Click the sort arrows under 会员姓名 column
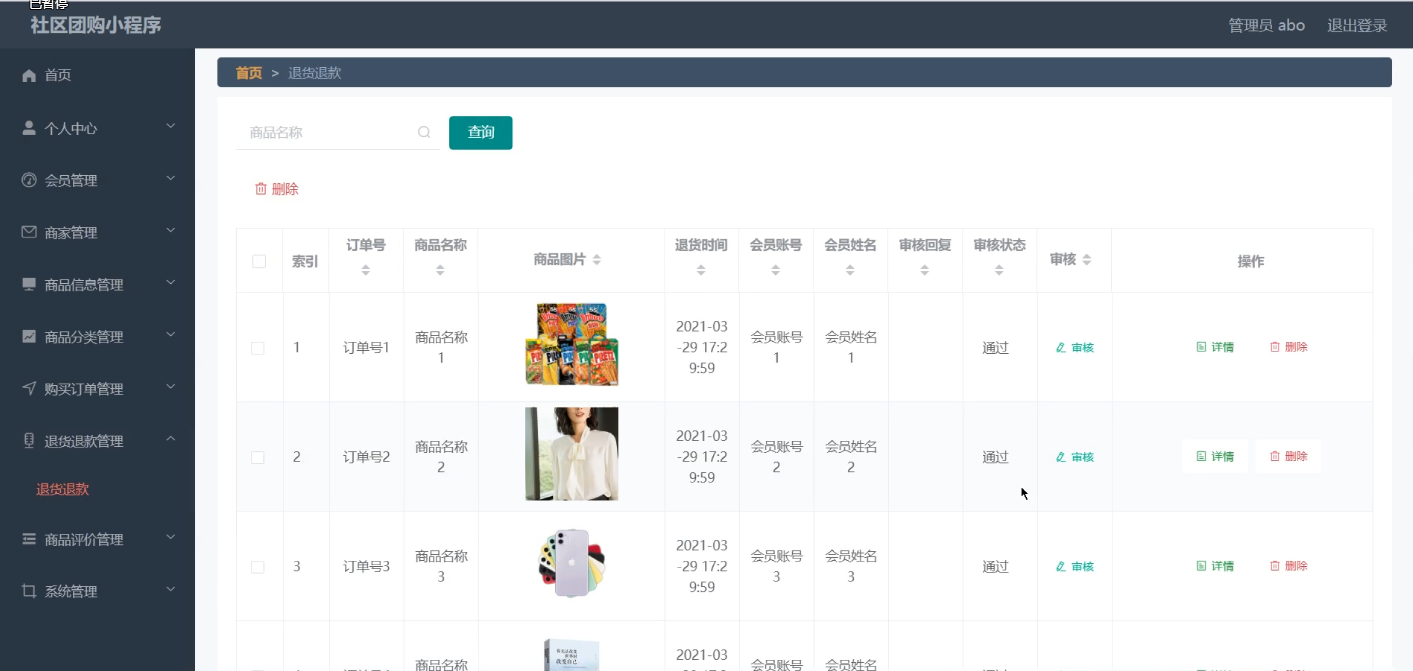The height and width of the screenshot is (671, 1413). [850, 270]
